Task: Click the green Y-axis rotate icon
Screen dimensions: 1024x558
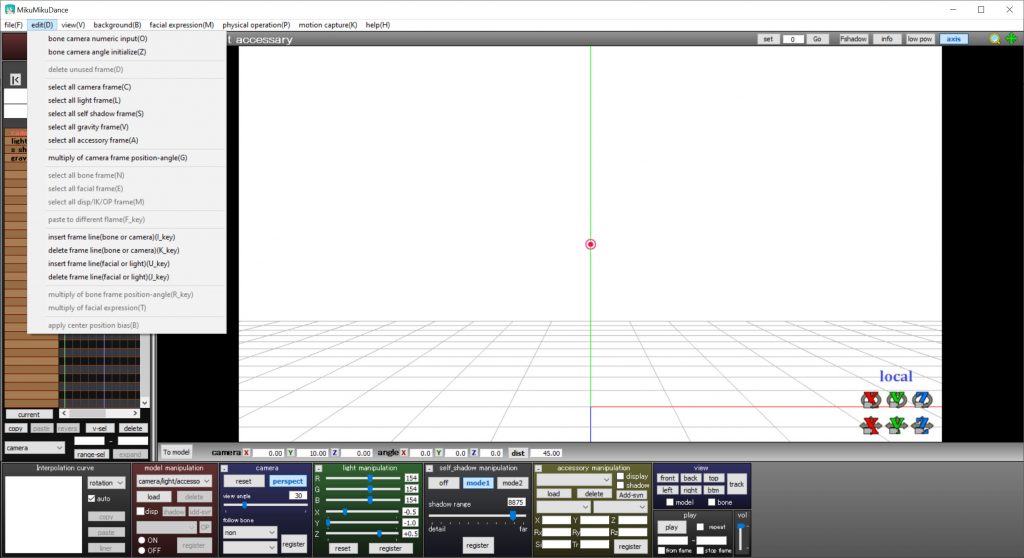Action: pyautogui.click(x=897, y=399)
